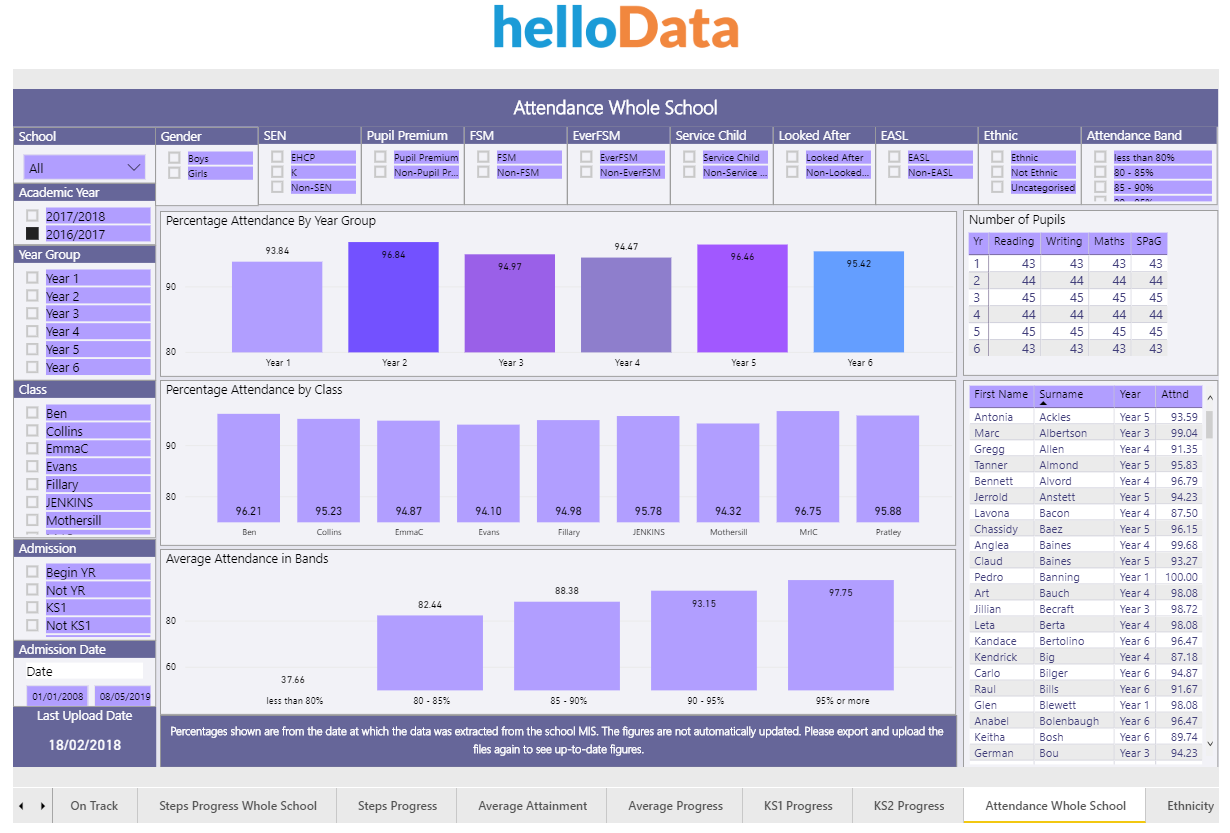Image resolution: width=1230 pixels, height=833 pixels.
Task: Click the 01/01/2008 admission date button
Action: [x=55, y=696]
